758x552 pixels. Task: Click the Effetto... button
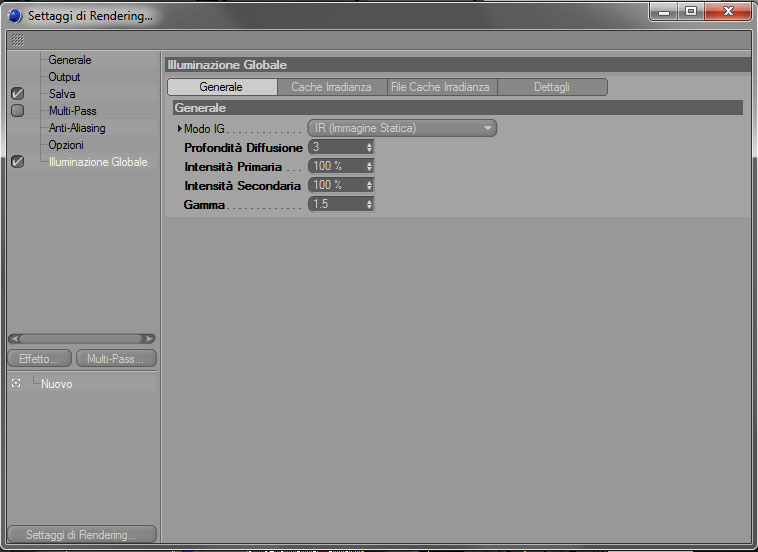[x=40, y=359]
